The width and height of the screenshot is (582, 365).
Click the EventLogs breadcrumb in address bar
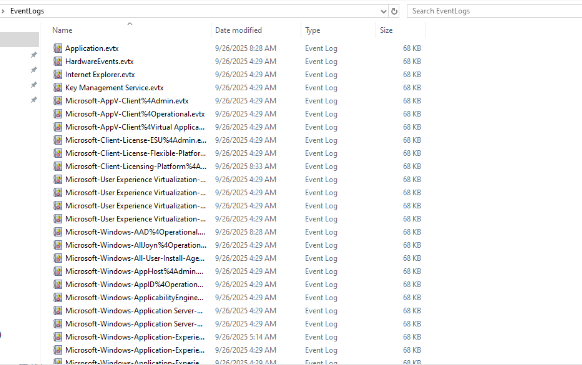27,11
